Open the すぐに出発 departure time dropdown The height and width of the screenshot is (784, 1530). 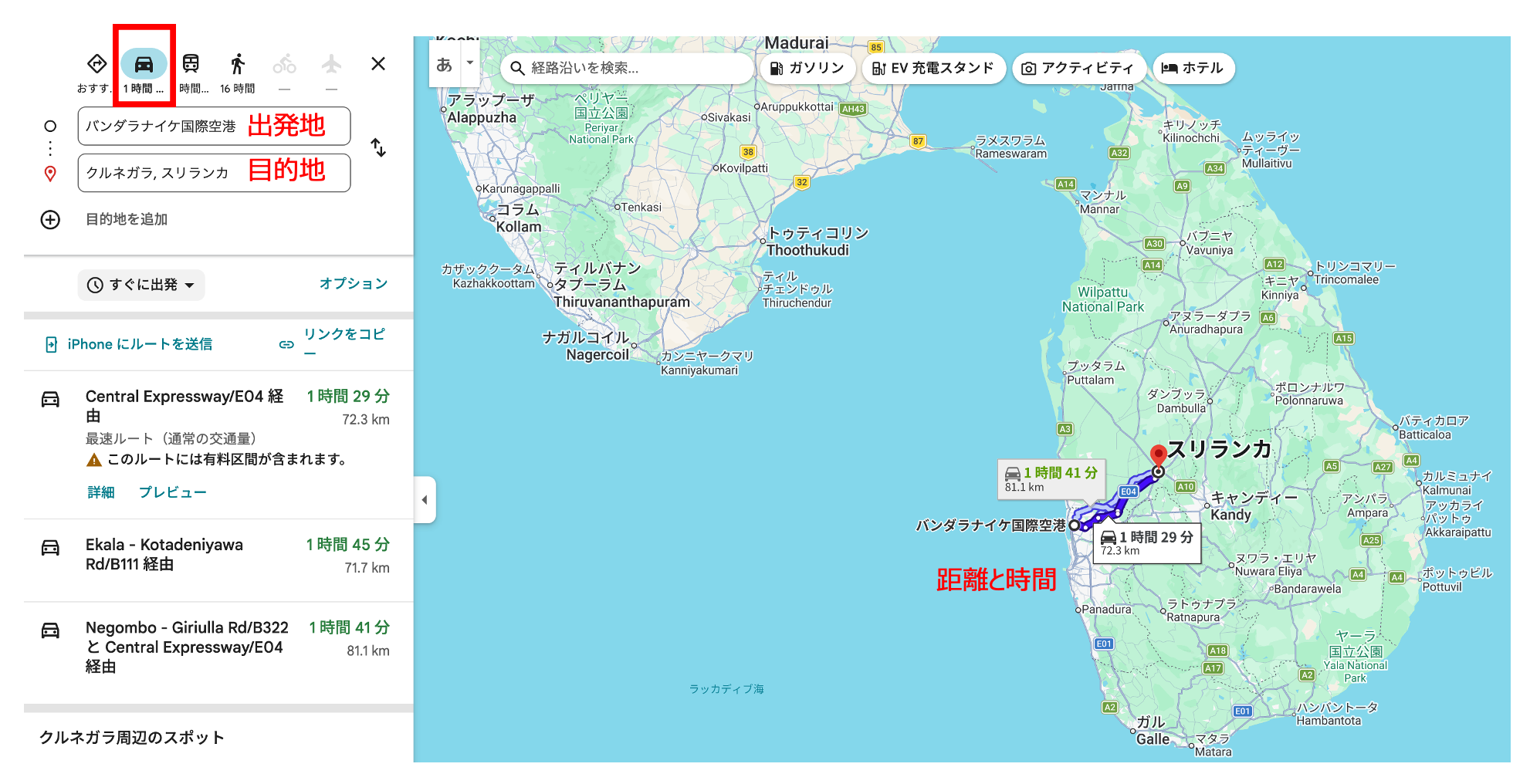pyautogui.click(x=140, y=285)
